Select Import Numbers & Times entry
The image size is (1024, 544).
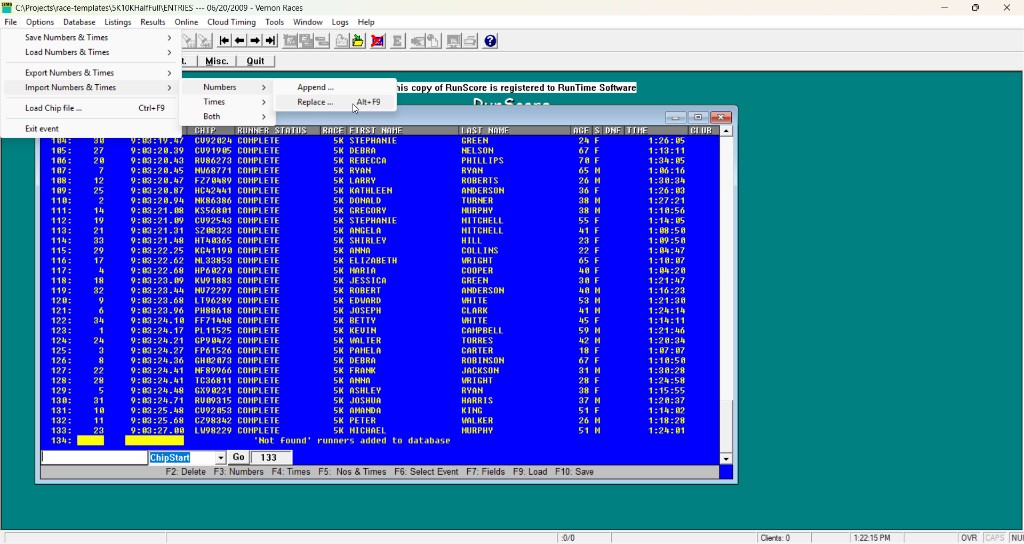click(91, 88)
